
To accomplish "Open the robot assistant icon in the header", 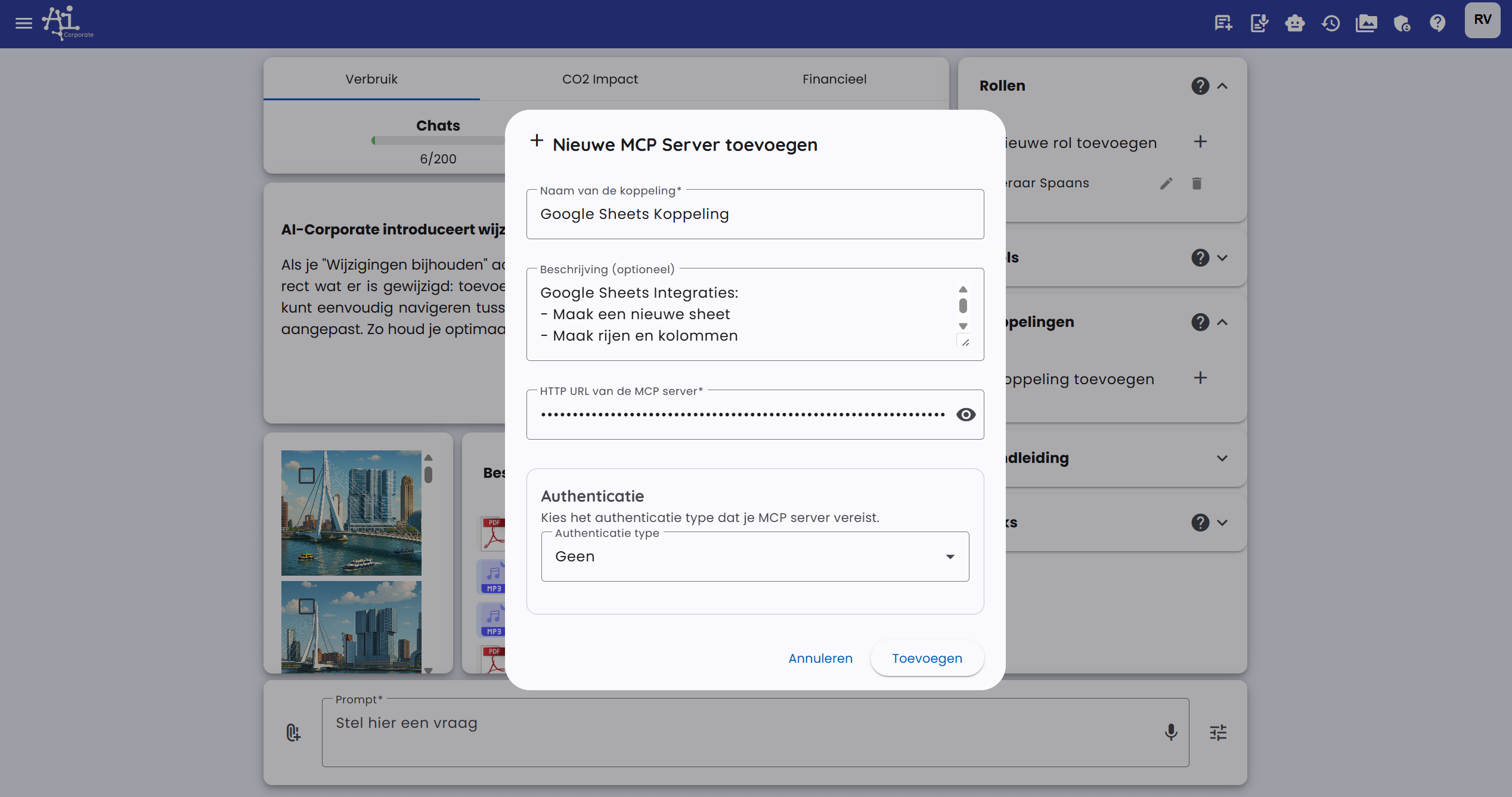I will (1294, 23).
